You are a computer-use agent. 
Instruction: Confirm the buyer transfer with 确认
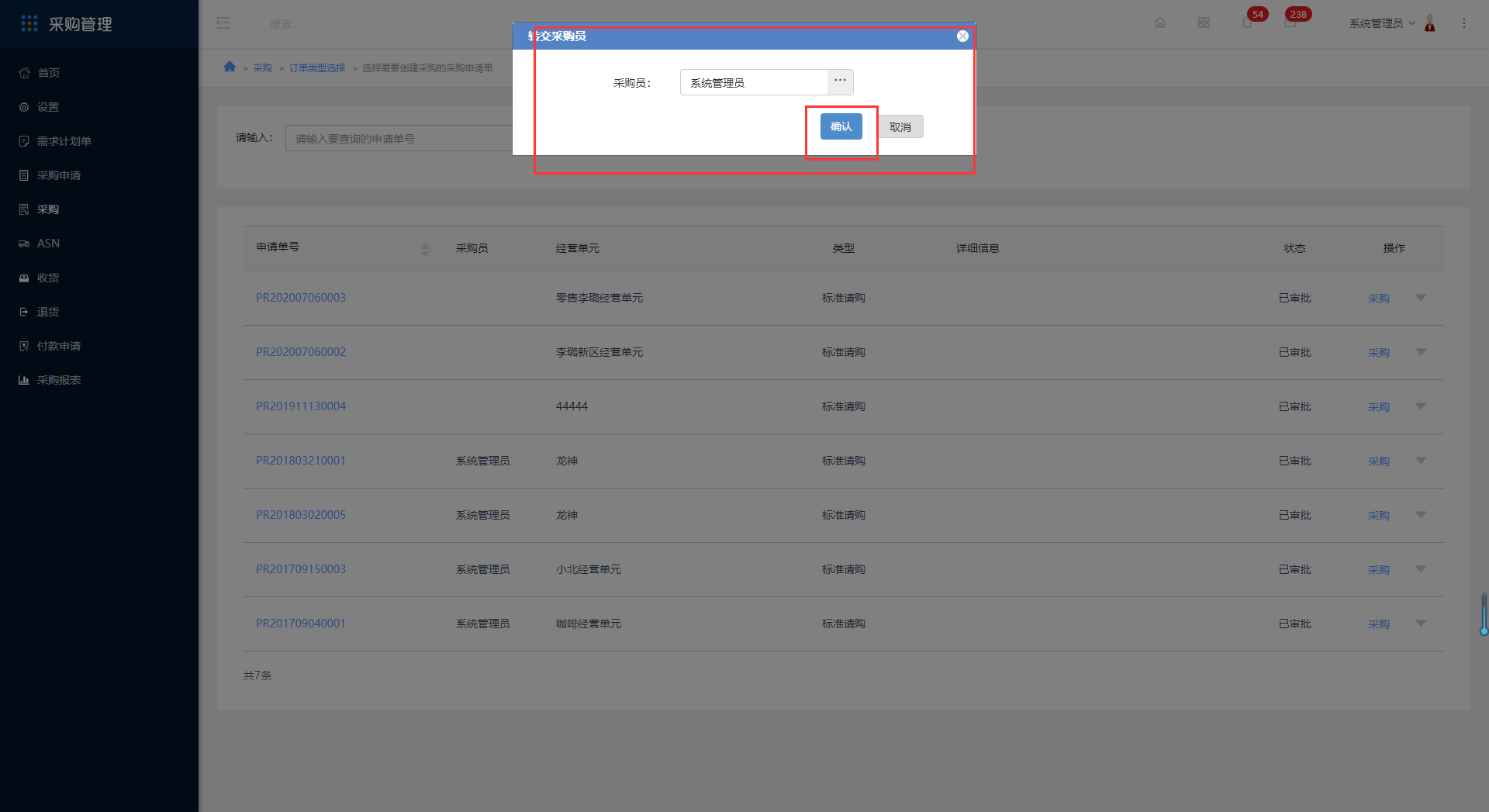841,126
